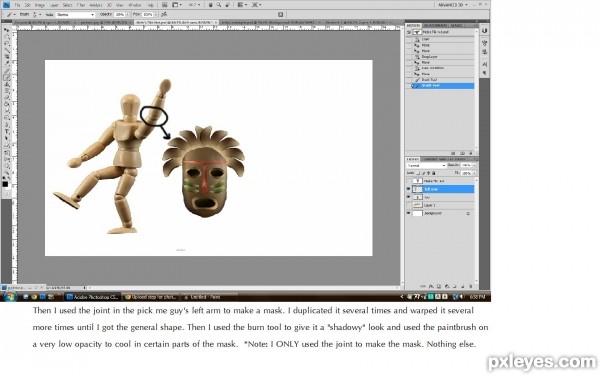Set the history brush source at the snapshot
Screen dimensions: 600x375
[x=409, y=32]
